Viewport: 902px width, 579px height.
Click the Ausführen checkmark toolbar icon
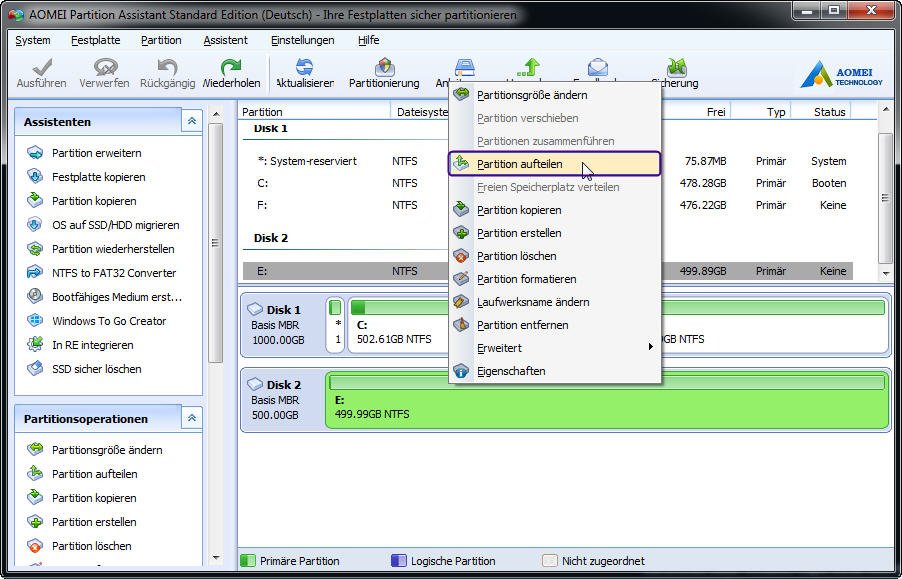pyautogui.click(x=41, y=67)
